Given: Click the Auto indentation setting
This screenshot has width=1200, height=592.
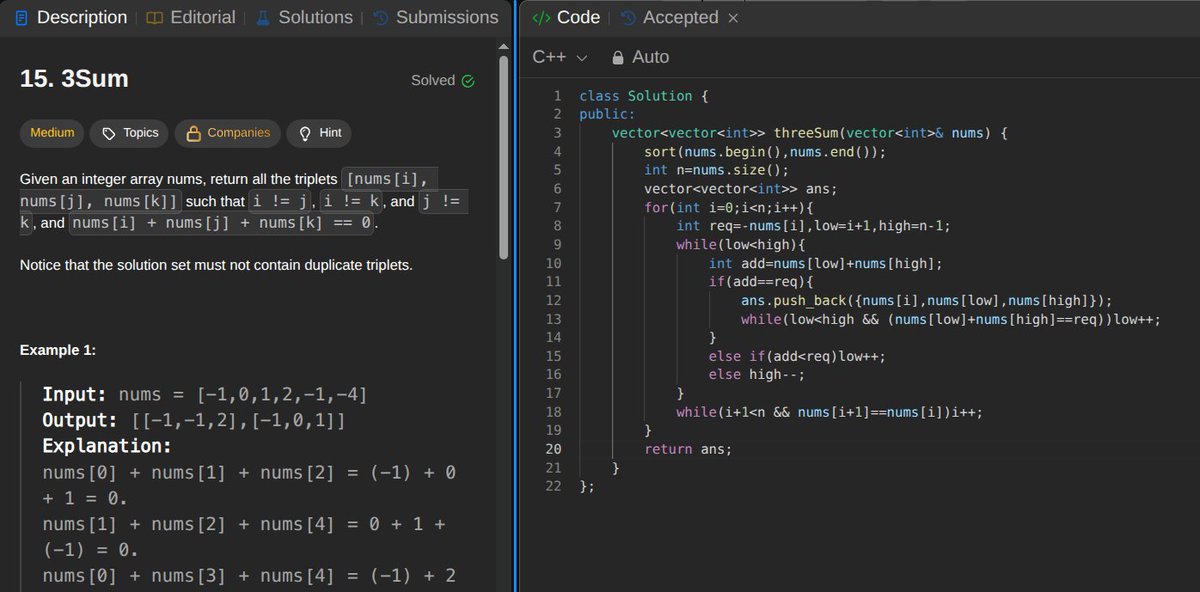Looking at the screenshot, I should pyautogui.click(x=640, y=58).
